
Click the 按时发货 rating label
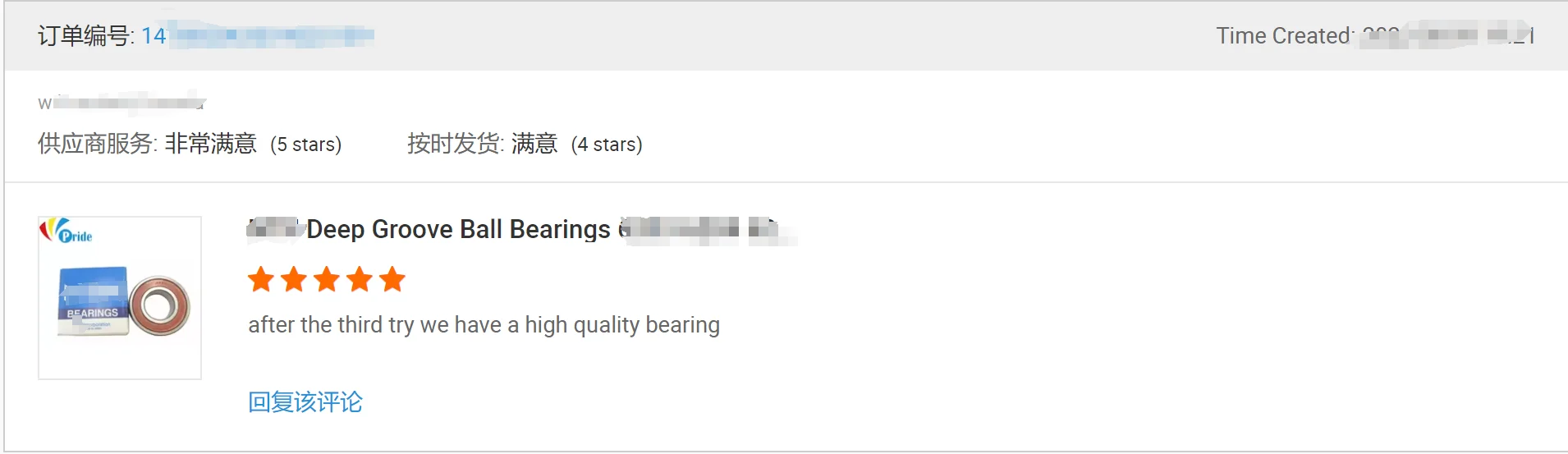click(456, 144)
